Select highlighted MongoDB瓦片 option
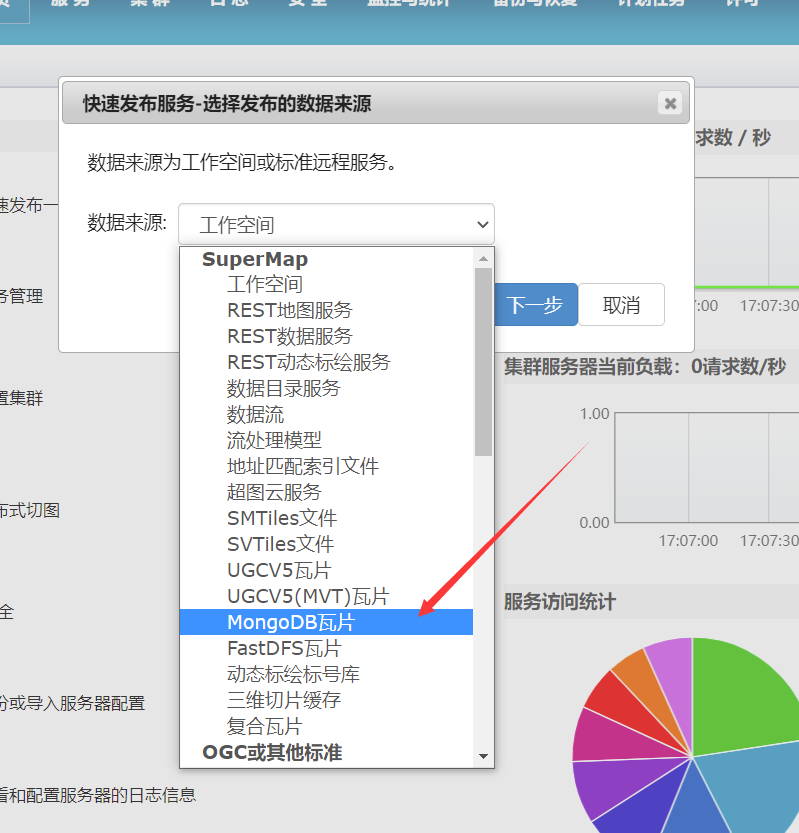This screenshot has width=799, height=833. (x=326, y=623)
